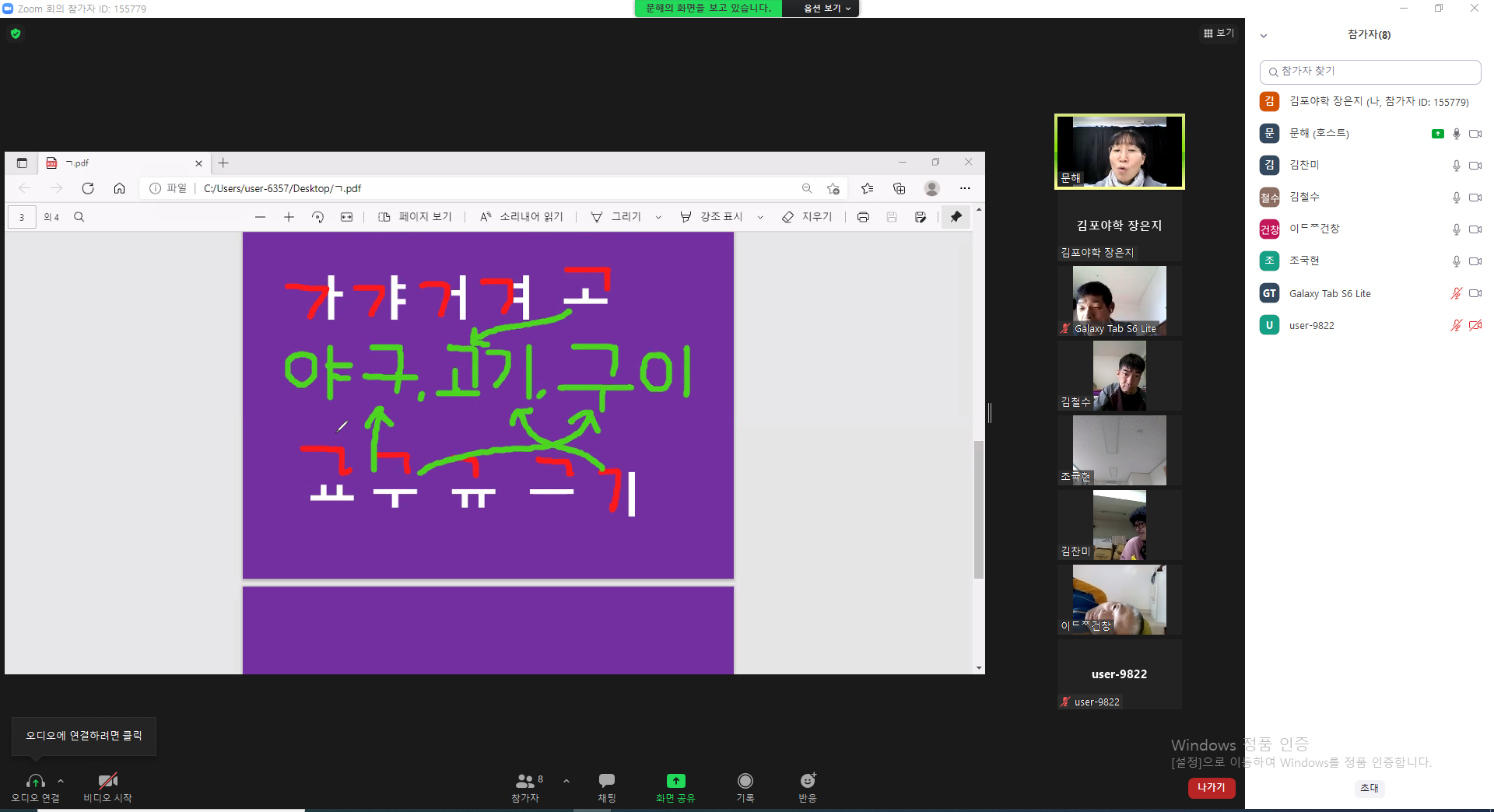Image resolution: width=1494 pixels, height=812 pixels.
Task: Click the browser home icon
Action: click(119, 188)
